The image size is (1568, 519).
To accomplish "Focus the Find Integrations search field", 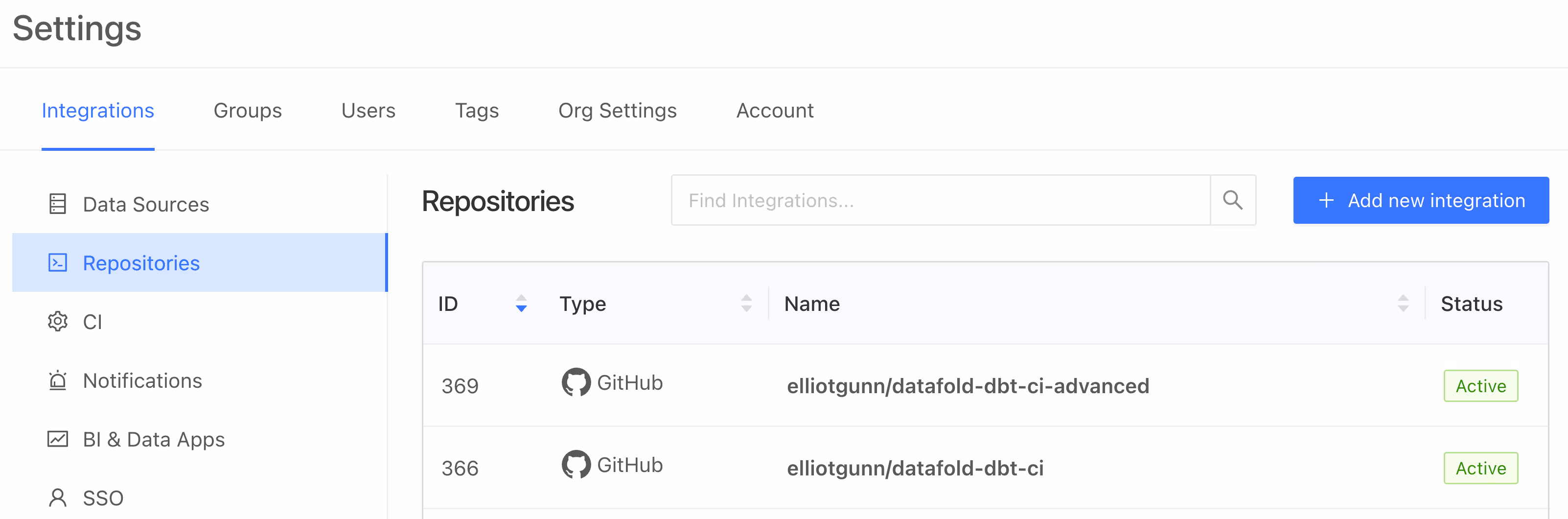I will pyautogui.click(x=941, y=200).
